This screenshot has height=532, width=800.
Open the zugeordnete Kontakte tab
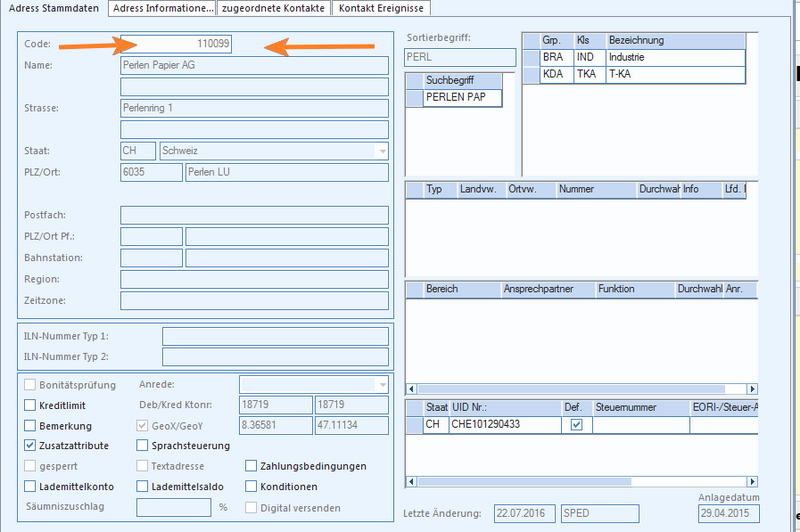(x=273, y=8)
